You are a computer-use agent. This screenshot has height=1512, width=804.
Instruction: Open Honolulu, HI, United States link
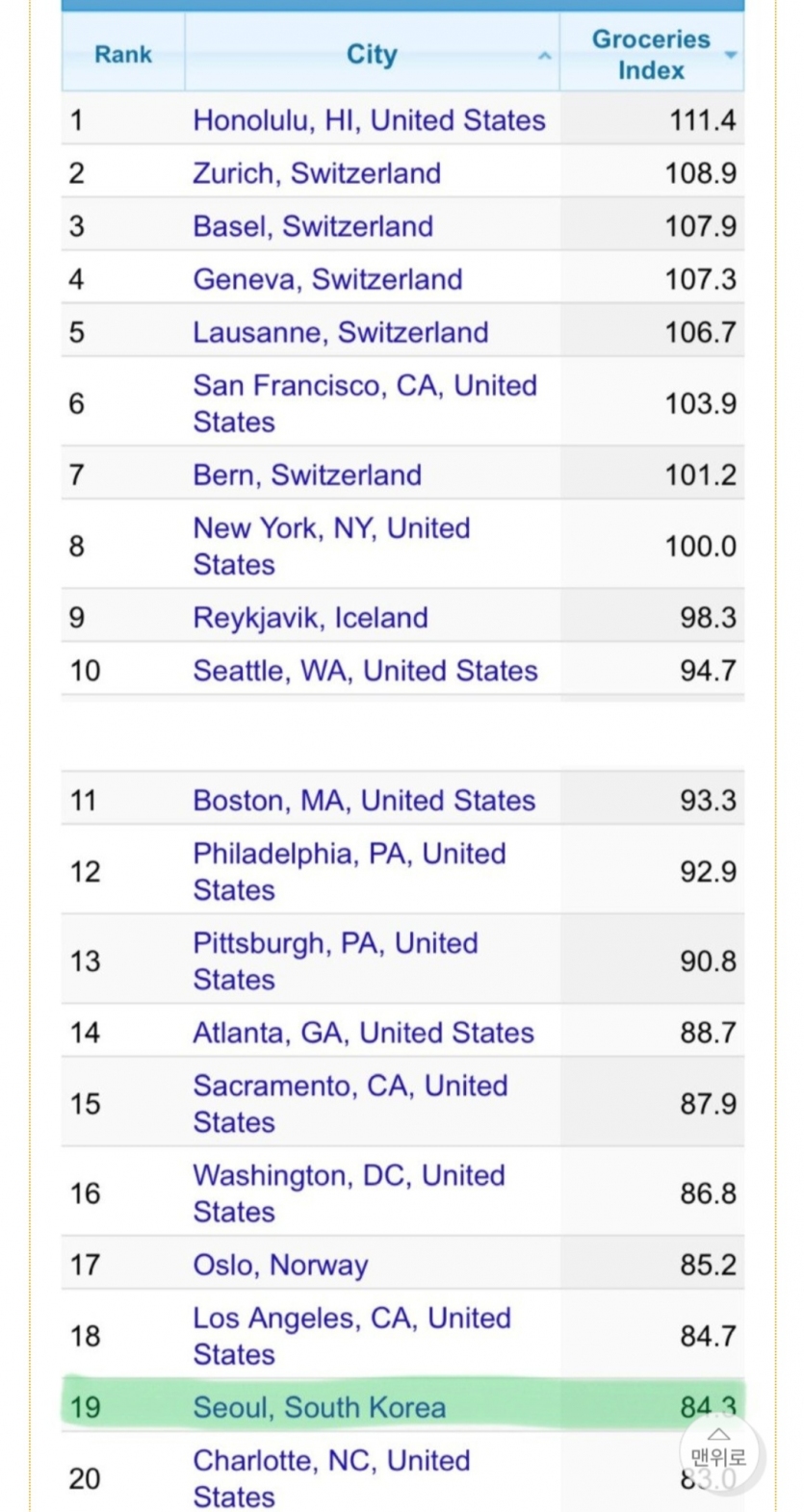[x=369, y=120]
